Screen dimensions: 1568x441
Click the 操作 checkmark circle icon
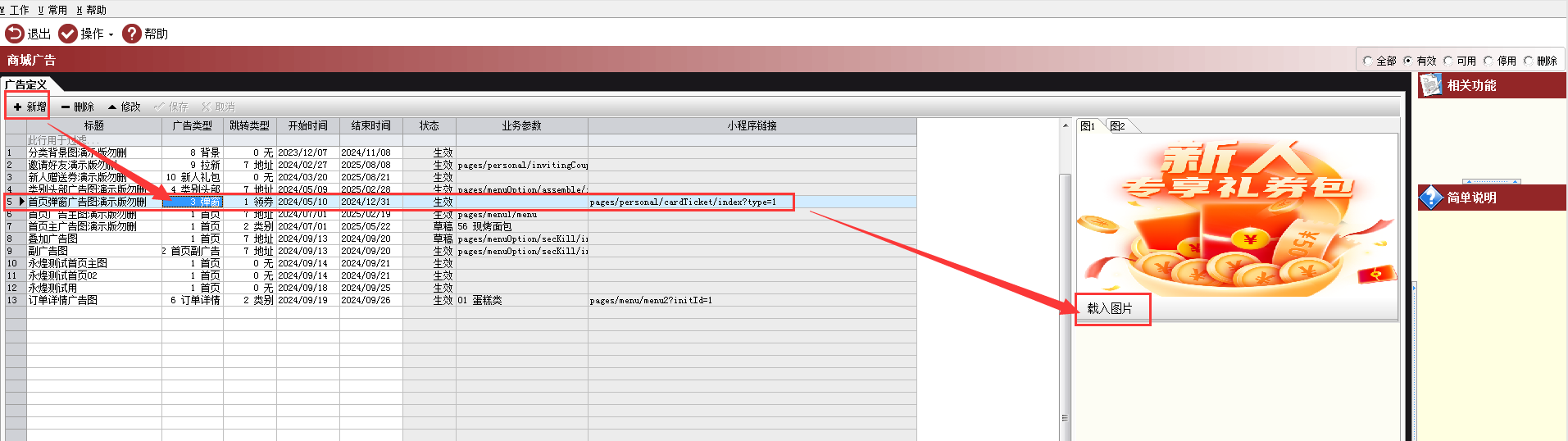[x=68, y=34]
